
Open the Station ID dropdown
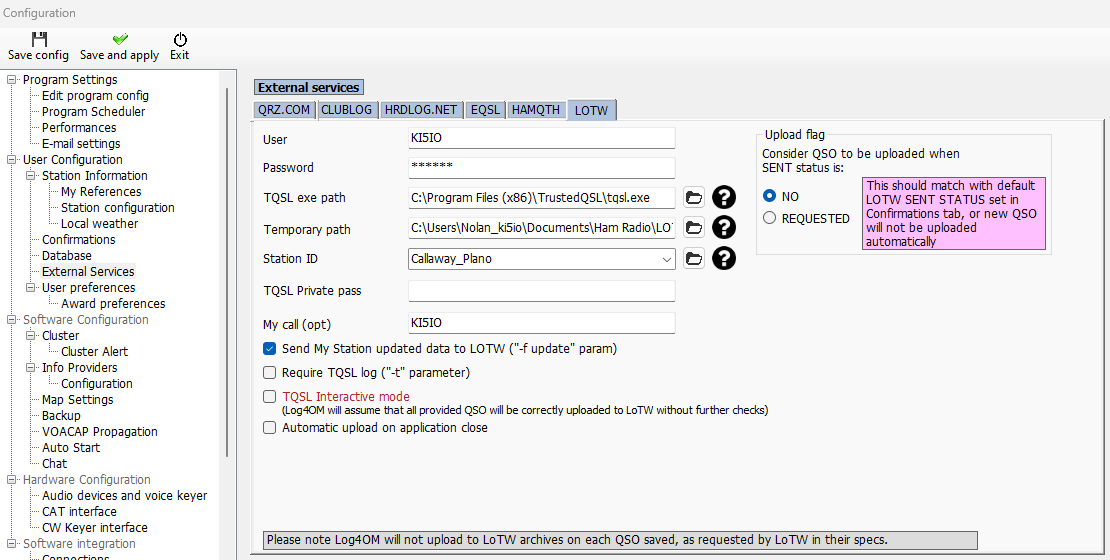(666, 259)
